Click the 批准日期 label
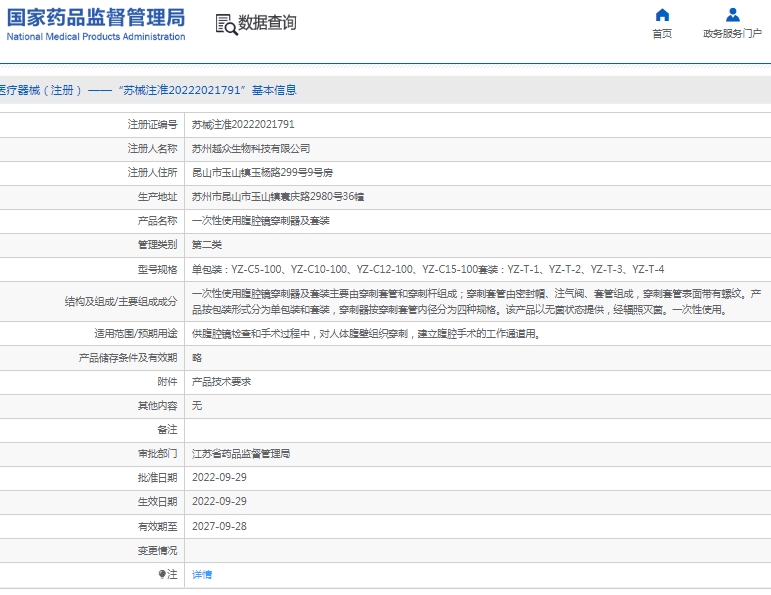Viewport: 771px width, 595px height. point(157,477)
